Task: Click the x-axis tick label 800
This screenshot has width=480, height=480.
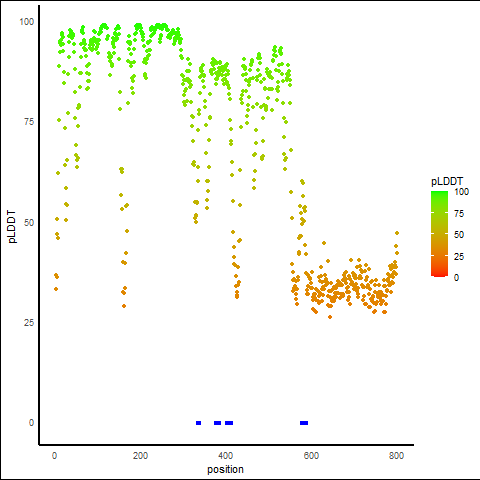Action: click(x=396, y=456)
